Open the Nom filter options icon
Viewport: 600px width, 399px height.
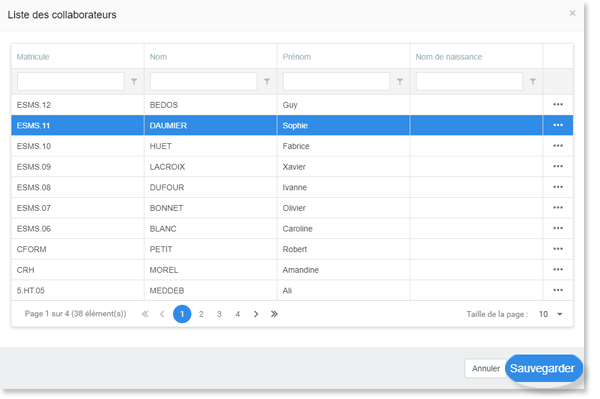[x=267, y=81]
